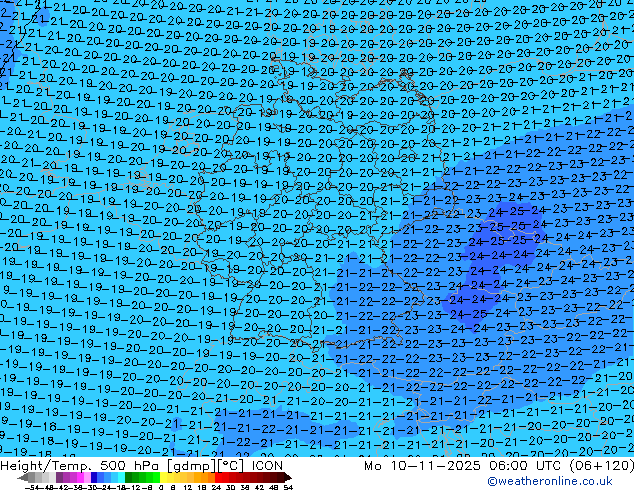
Task: Select the dark navy blue legend swatch
Action: [94, 477]
